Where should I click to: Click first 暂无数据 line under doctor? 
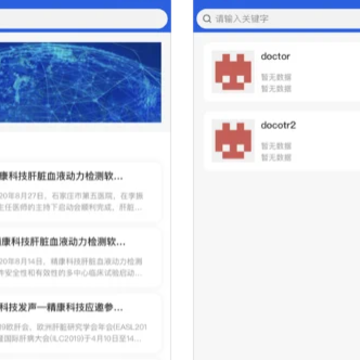point(276,77)
